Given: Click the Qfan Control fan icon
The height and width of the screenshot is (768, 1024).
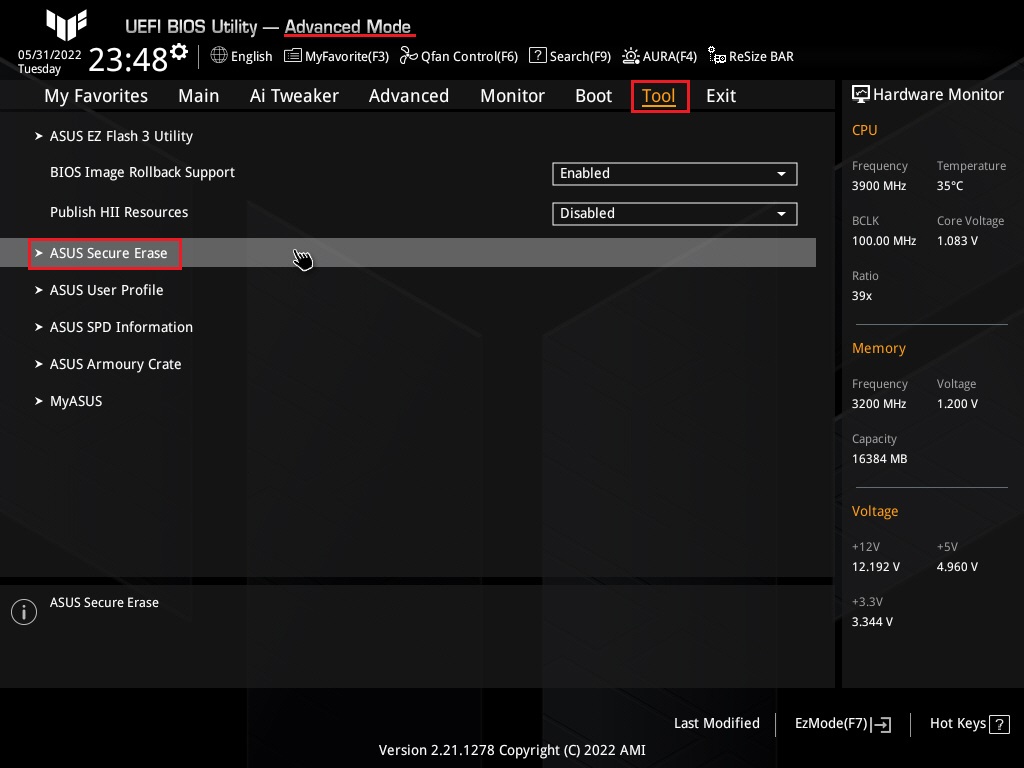Looking at the screenshot, I should (x=409, y=56).
